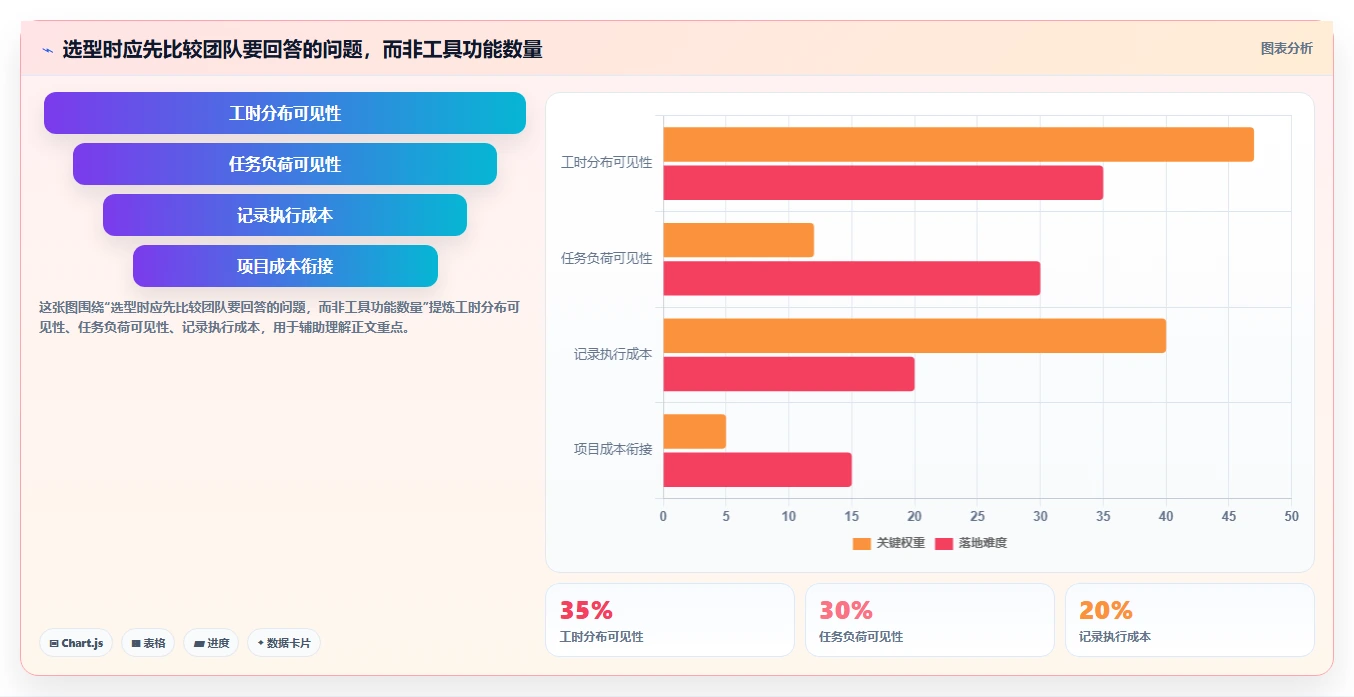
Task: Click the red bar for 项目成本衔接
Action: pos(757,470)
